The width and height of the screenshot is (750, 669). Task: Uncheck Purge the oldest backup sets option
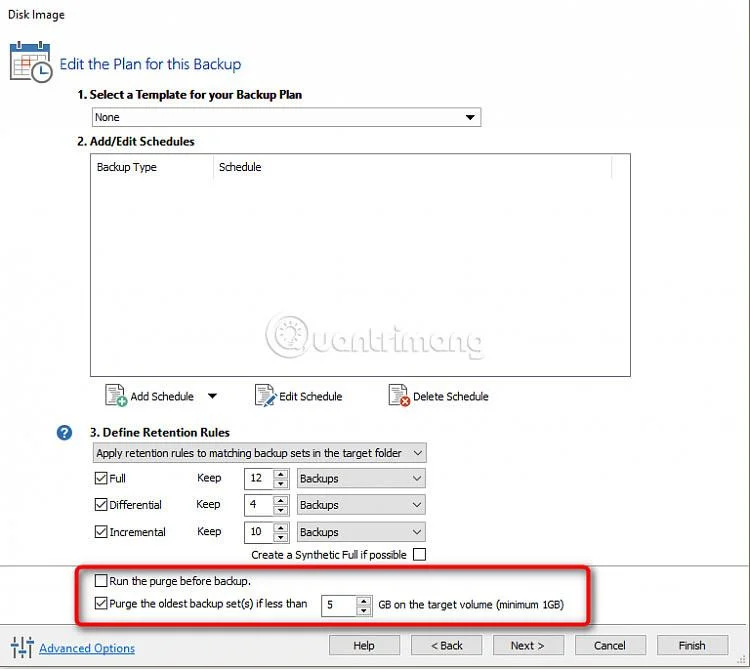point(100,603)
